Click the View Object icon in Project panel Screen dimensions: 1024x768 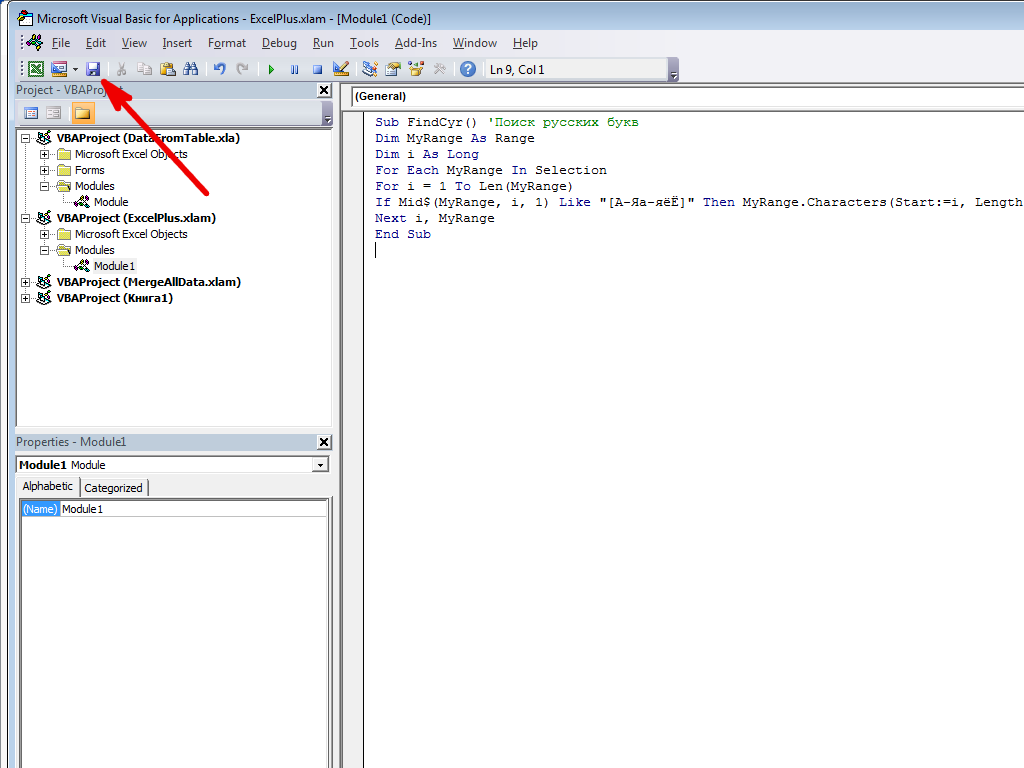click(54, 114)
